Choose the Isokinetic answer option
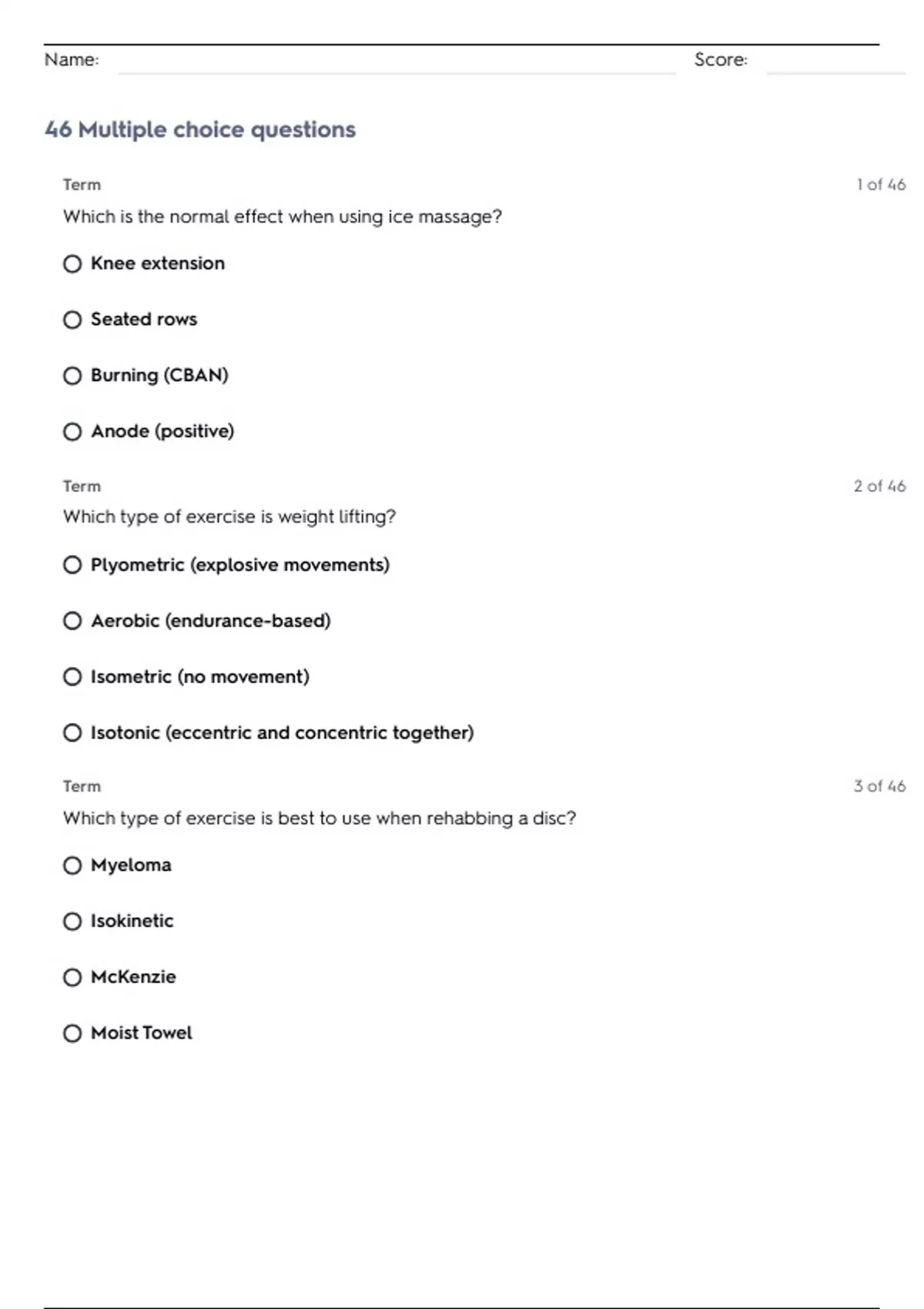The image size is (924, 1309). click(72, 922)
